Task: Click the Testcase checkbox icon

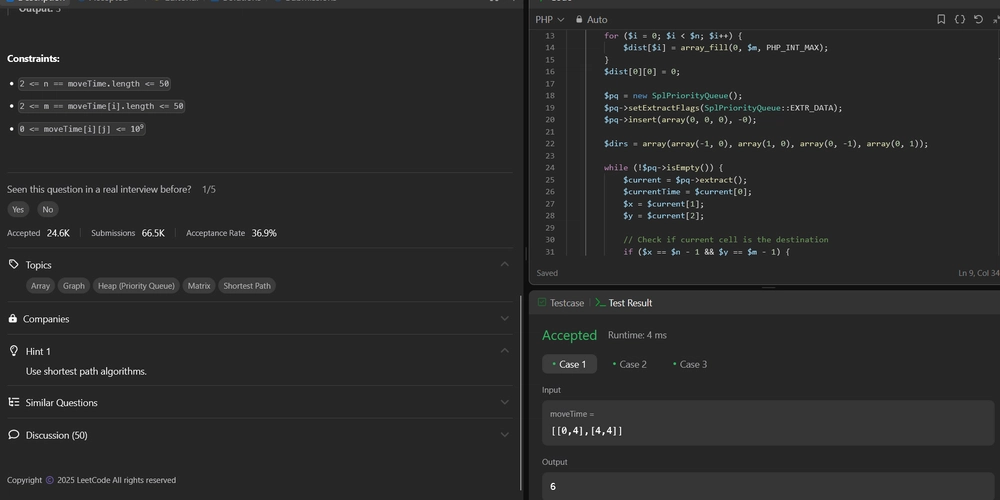Action: [x=542, y=302]
